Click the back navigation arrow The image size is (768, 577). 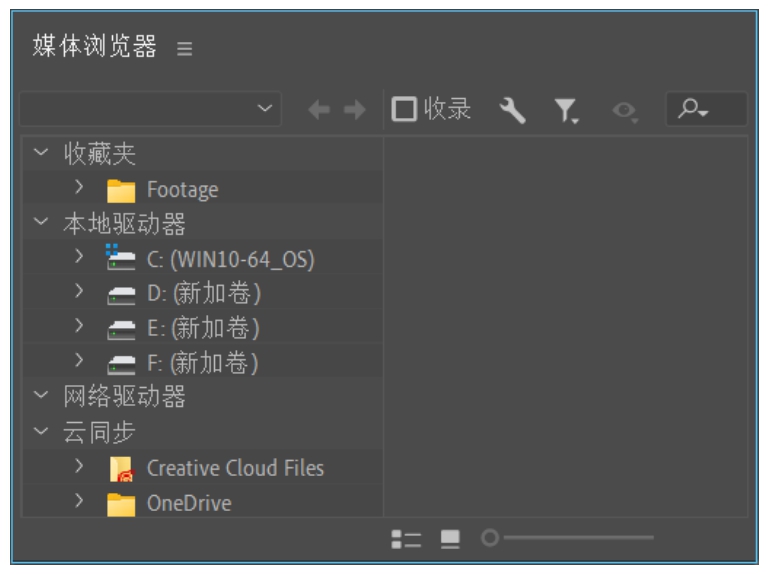(319, 110)
